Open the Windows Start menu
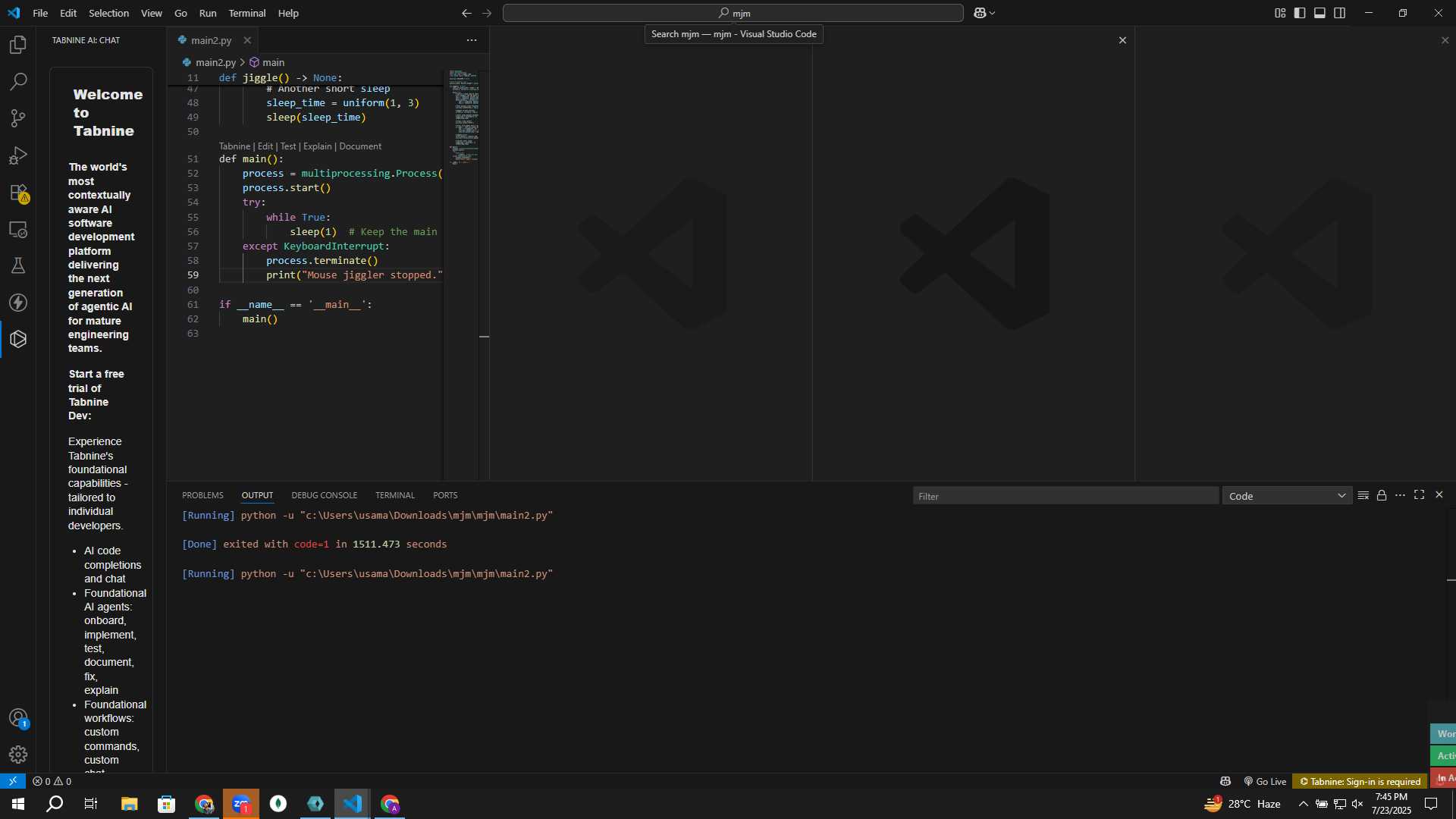Image resolution: width=1456 pixels, height=819 pixels. (x=18, y=804)
